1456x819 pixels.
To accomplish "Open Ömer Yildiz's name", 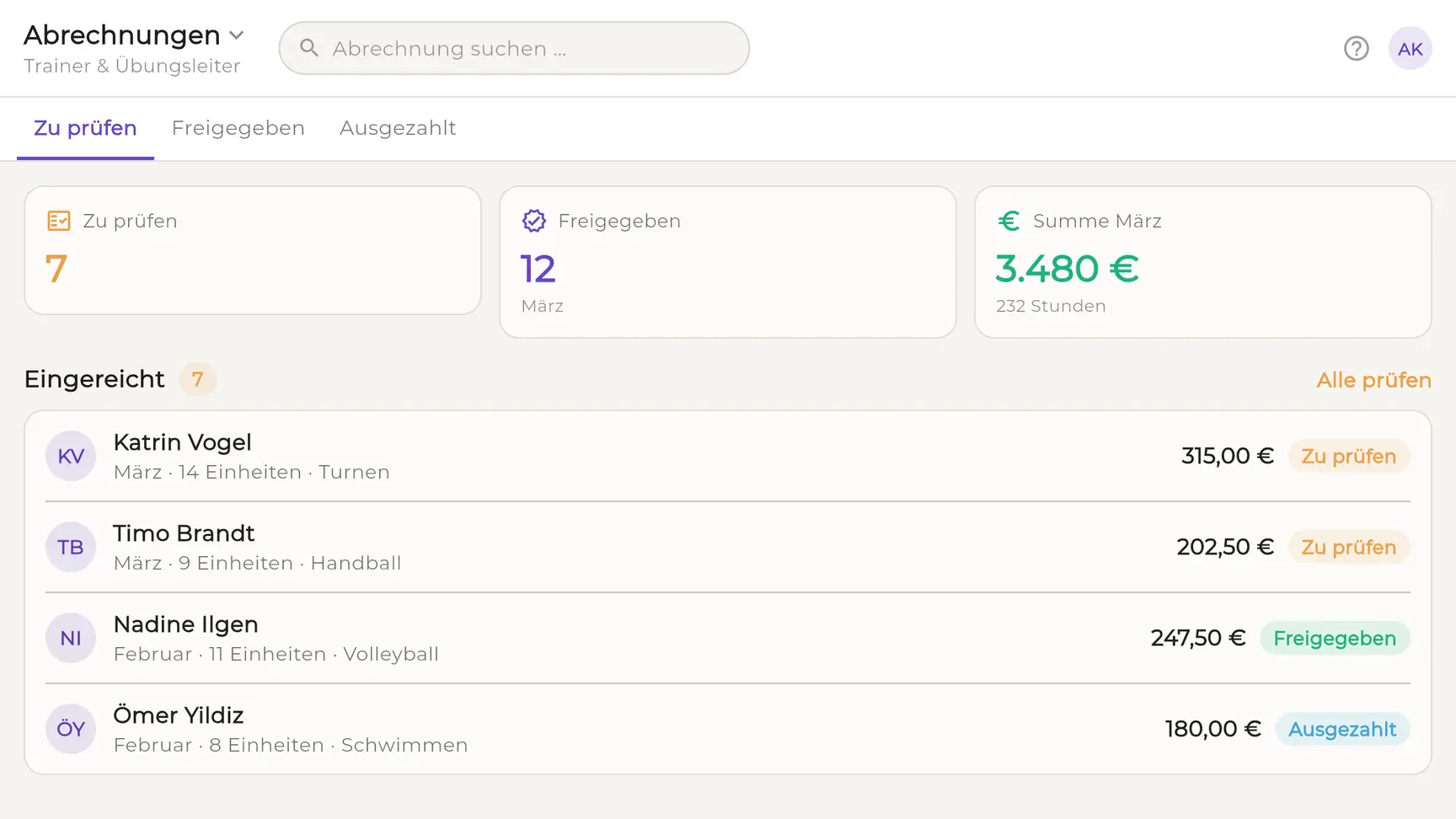I will [179, 715].
